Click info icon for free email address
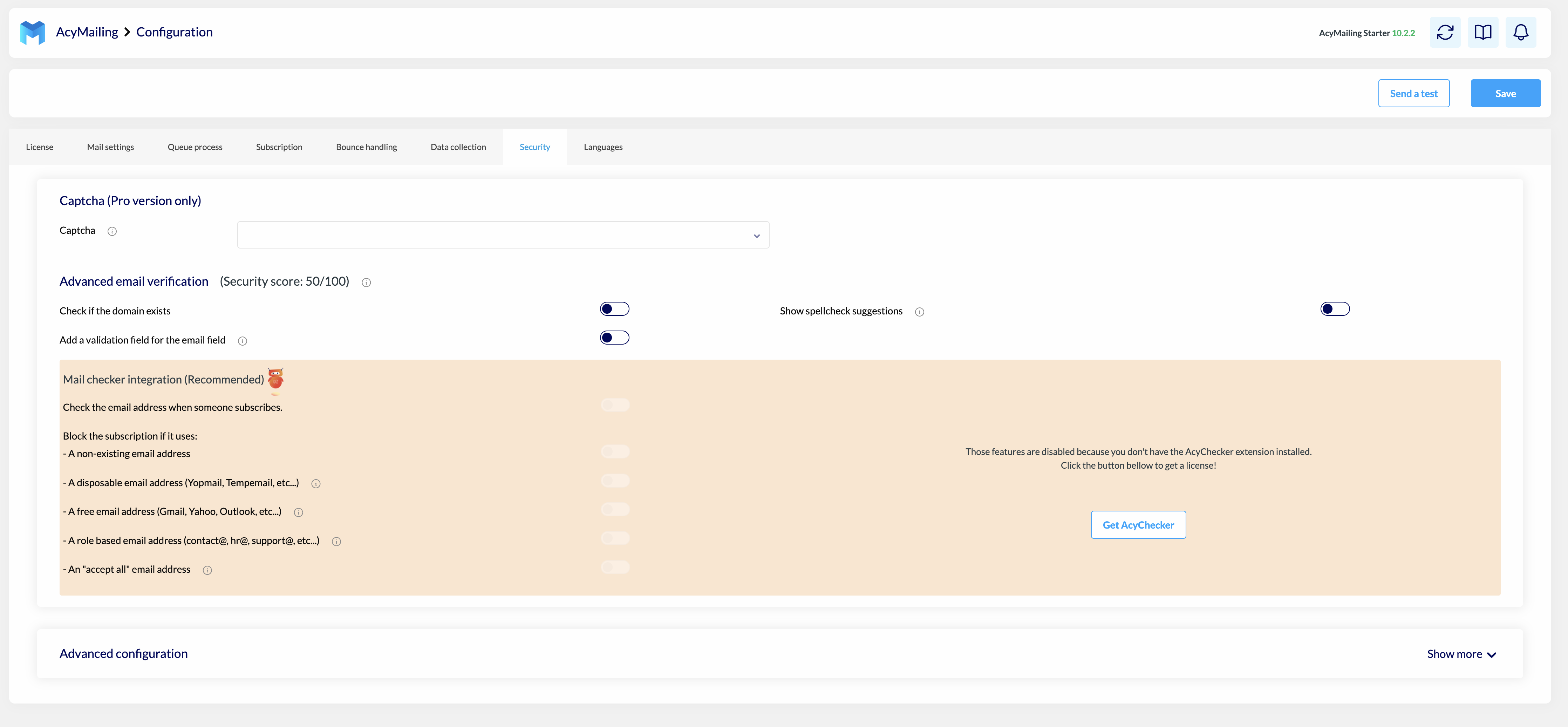Image resolution: width=1568 pixels, height=727 pixels. 298,513
